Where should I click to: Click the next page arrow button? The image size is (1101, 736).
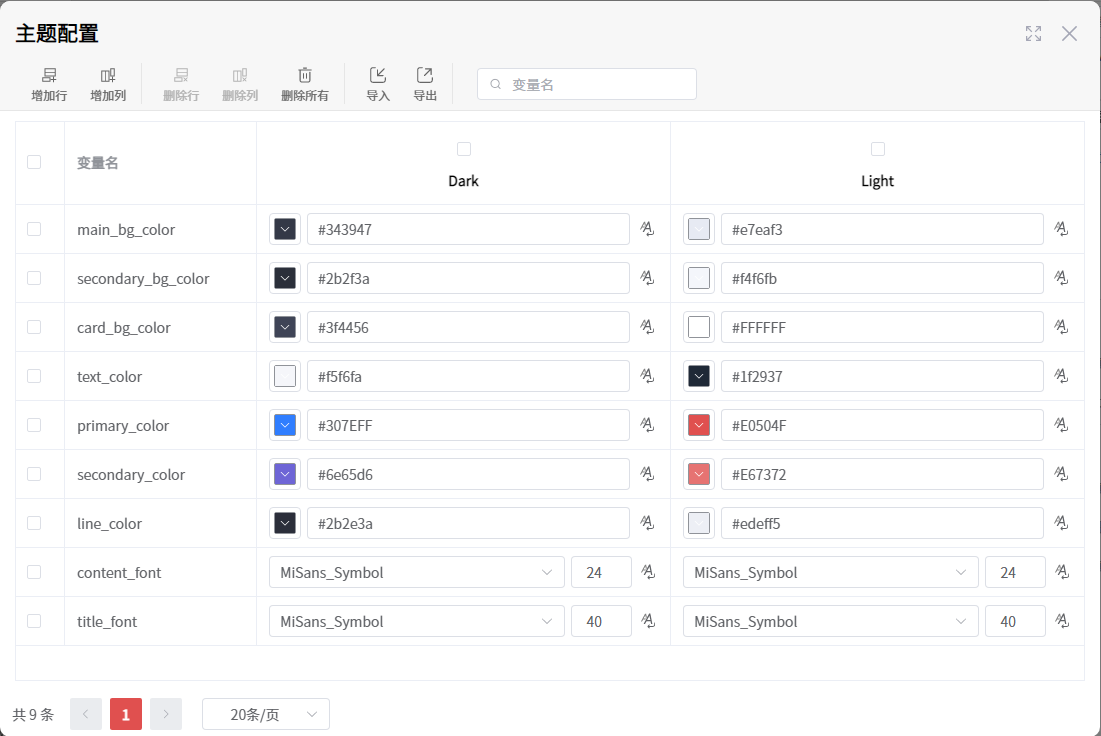166,714
